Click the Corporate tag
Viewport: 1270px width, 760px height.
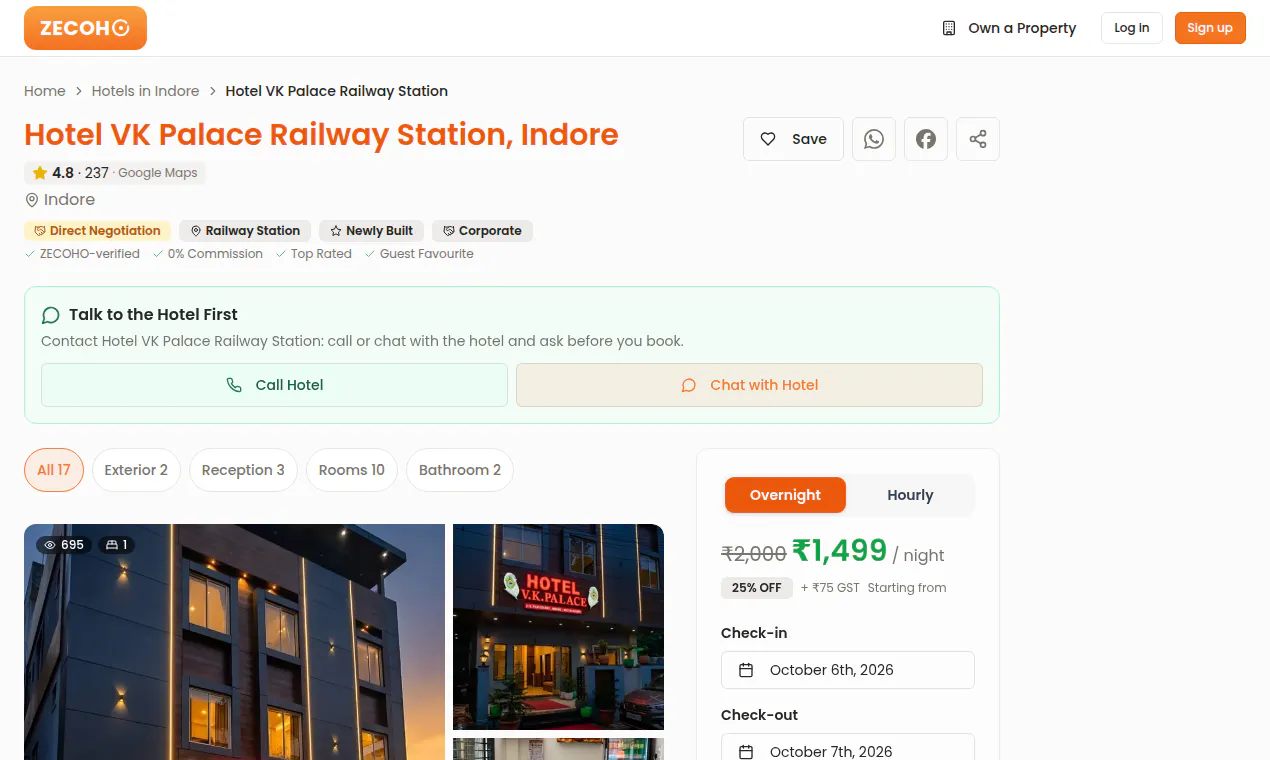point(482,231)
